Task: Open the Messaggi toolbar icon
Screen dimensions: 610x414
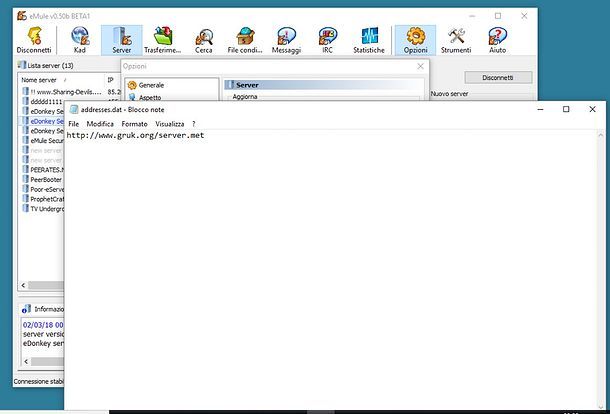Action: coord(286,40)
